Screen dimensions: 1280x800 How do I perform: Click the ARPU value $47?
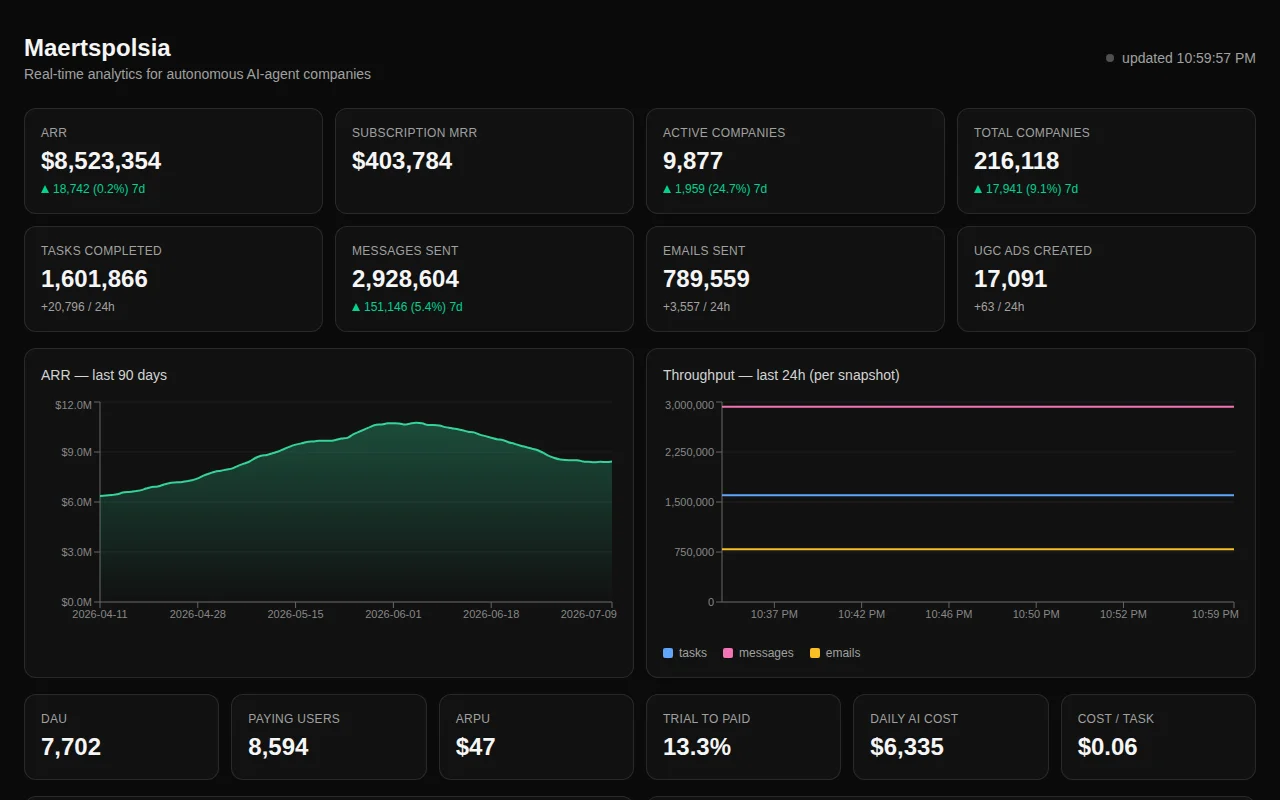[x=476, y=747]
